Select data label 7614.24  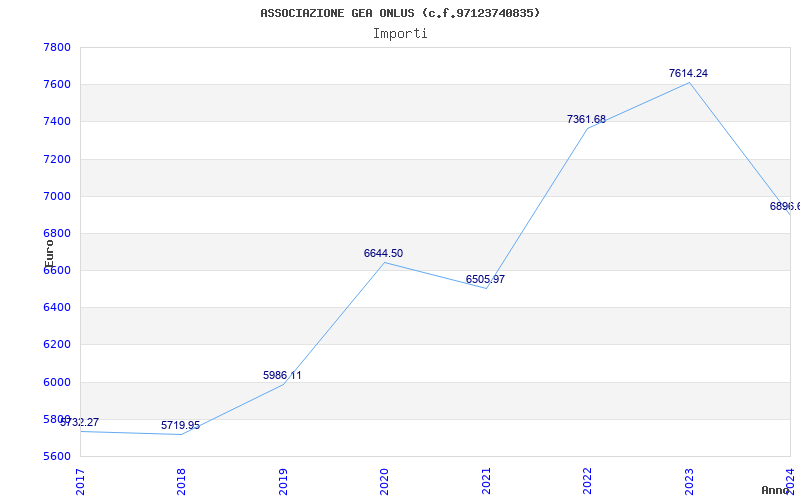[688, 73]
